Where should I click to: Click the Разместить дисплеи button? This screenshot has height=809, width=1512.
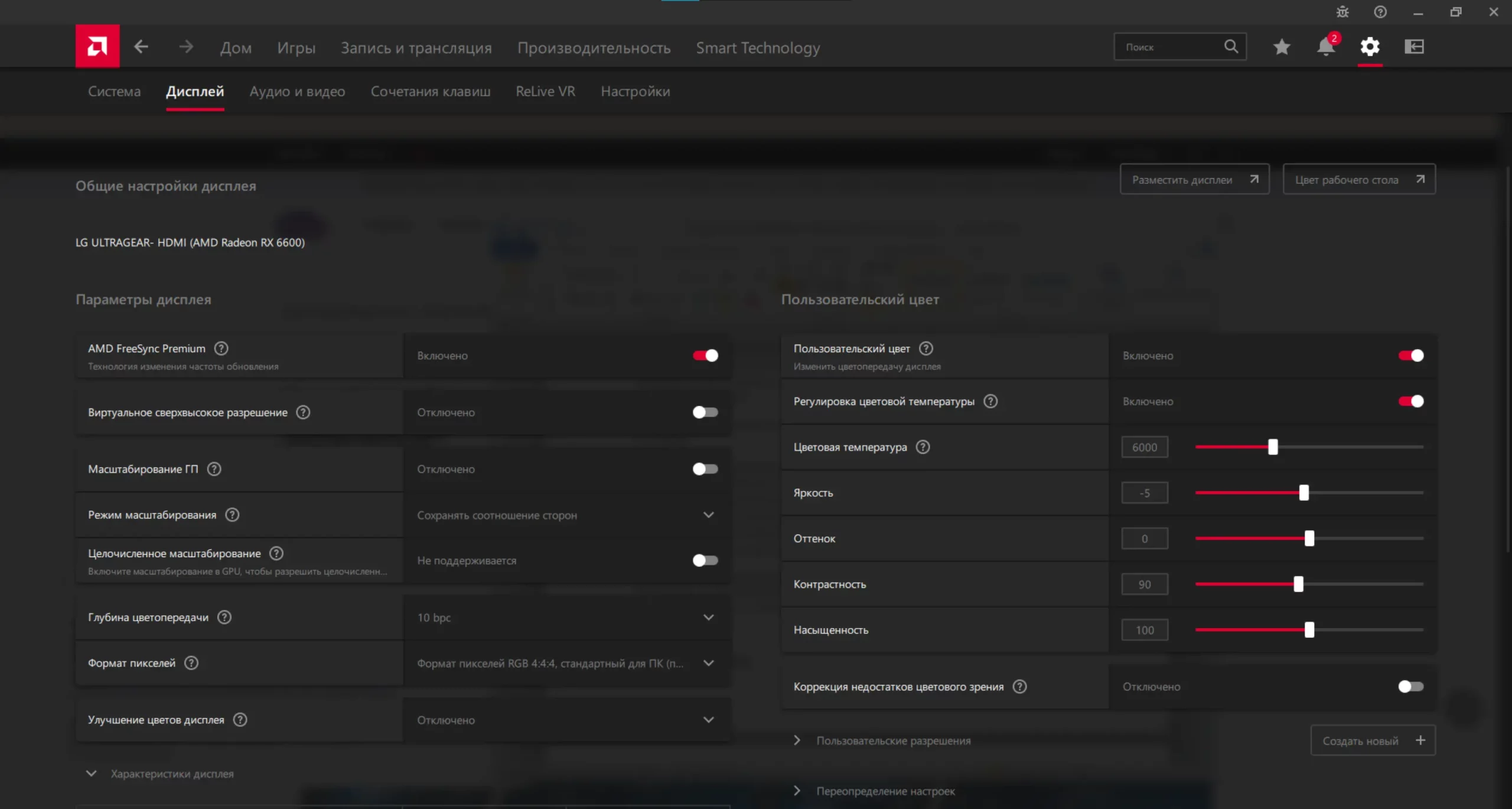(1194, 180)
